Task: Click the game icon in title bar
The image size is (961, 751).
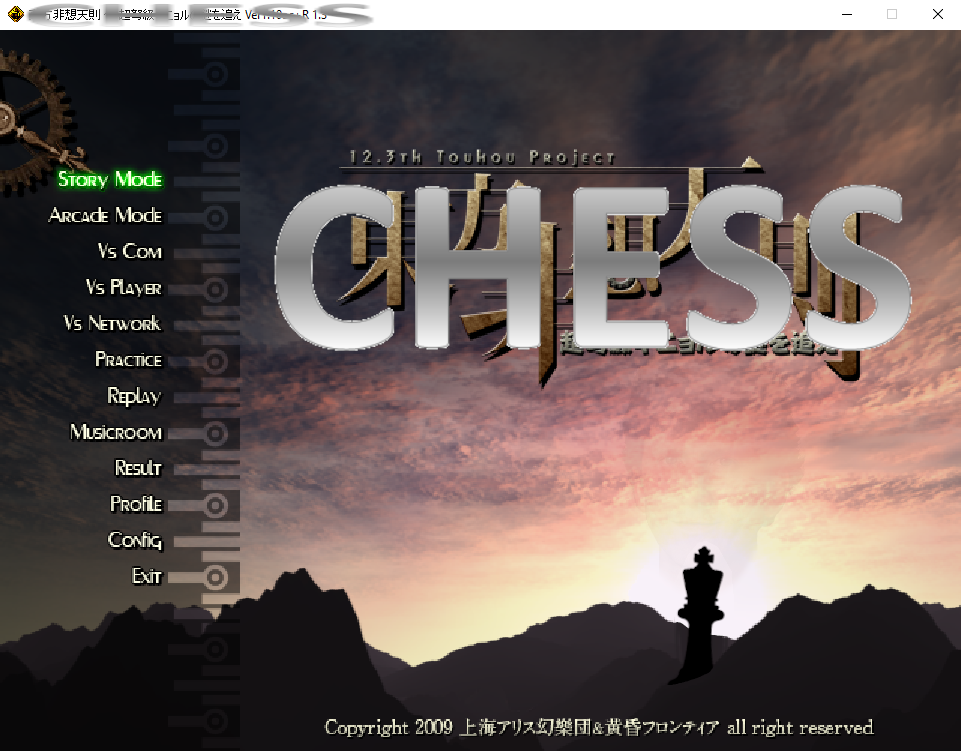Action: coord(15,14)
